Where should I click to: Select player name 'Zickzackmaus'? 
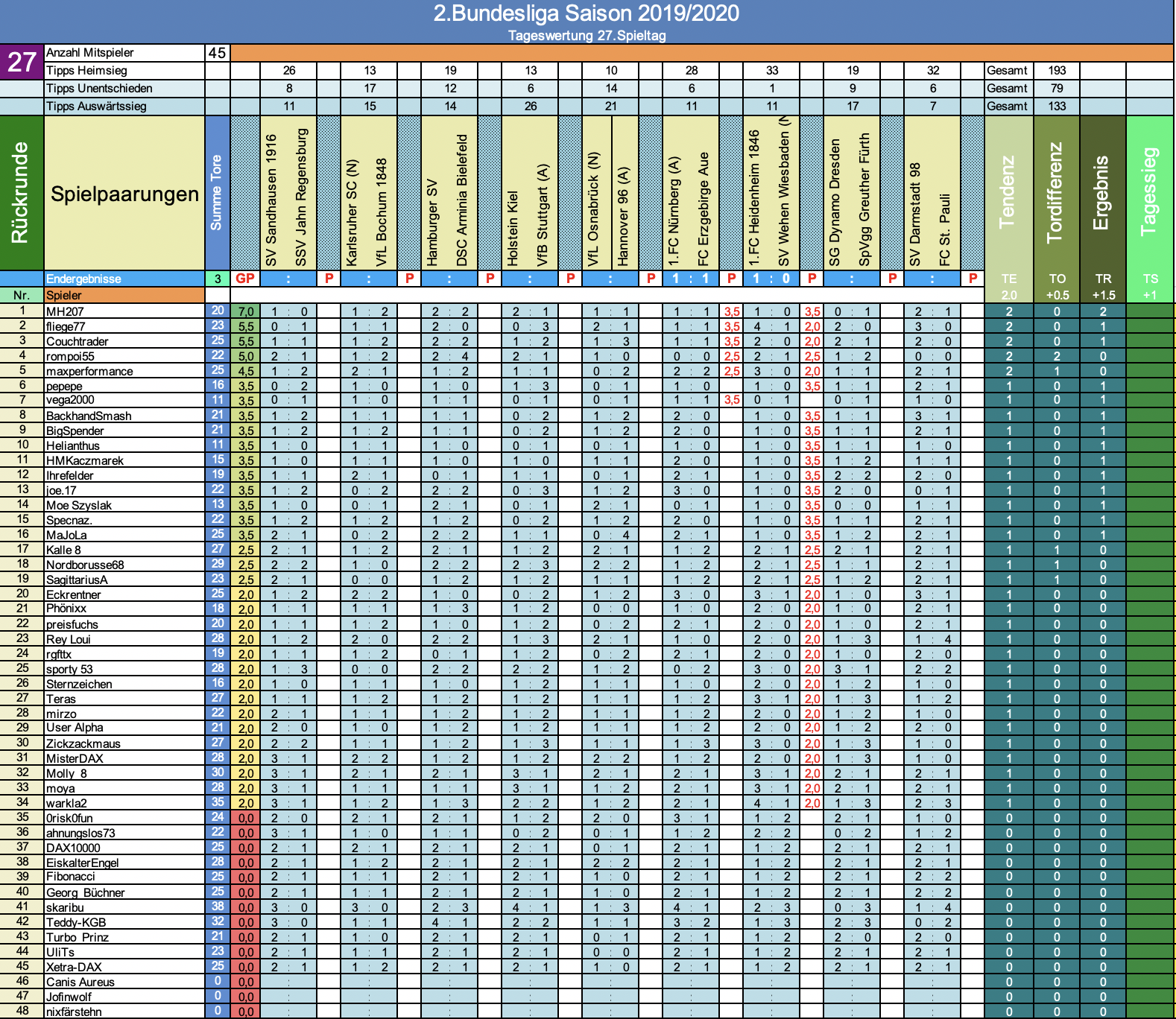pyautogui.click(x=83, y=743)
